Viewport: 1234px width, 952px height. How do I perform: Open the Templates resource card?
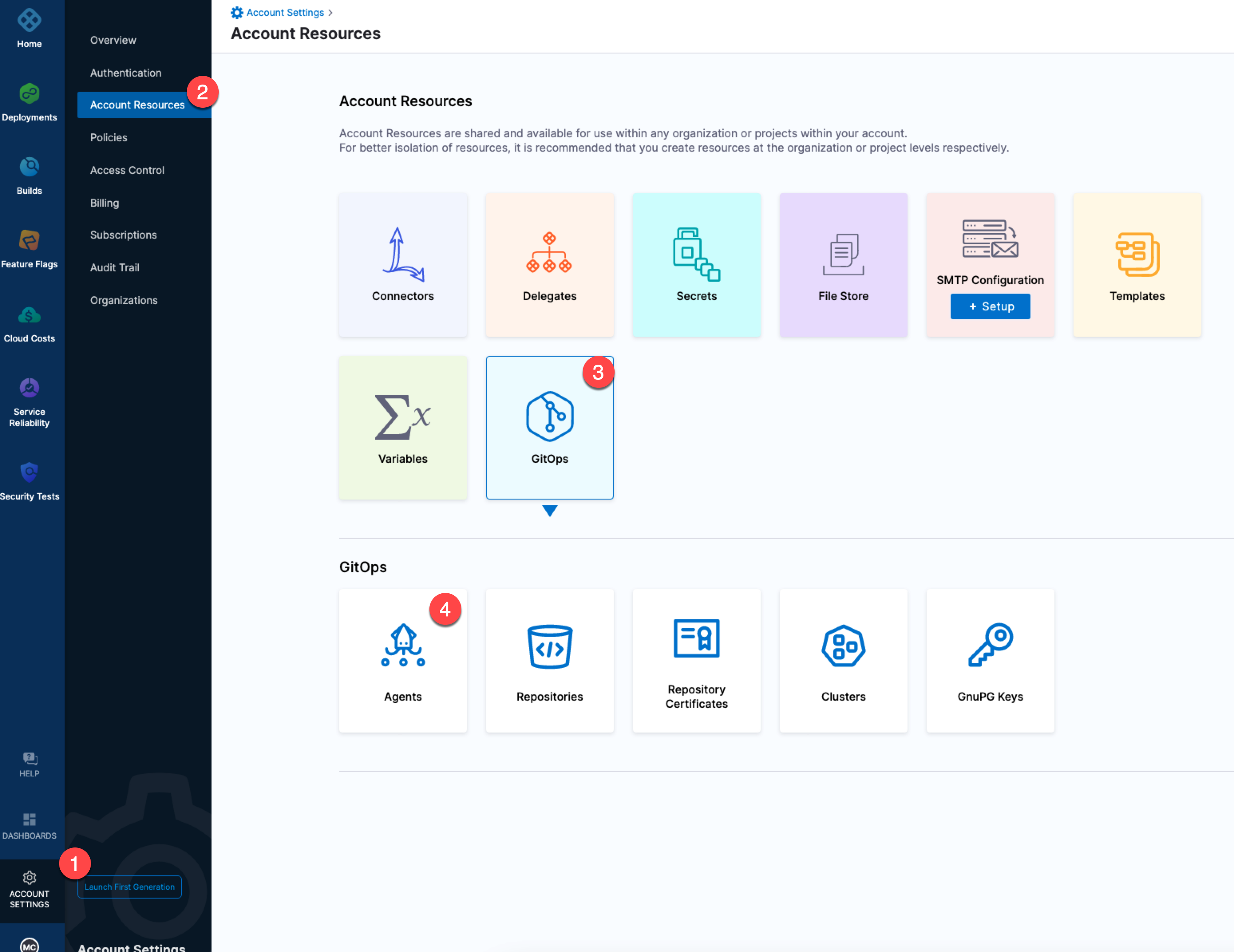click(1137, 265)
